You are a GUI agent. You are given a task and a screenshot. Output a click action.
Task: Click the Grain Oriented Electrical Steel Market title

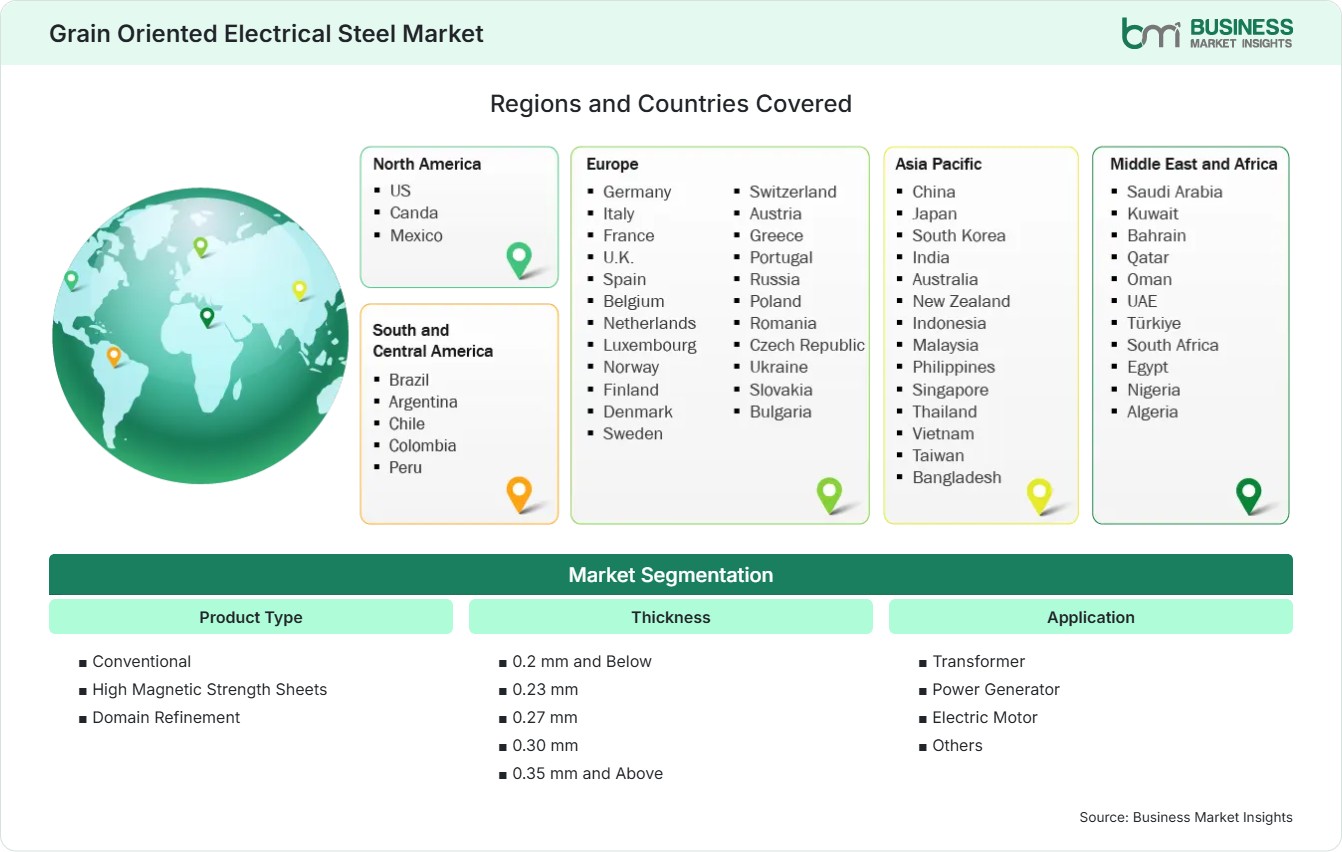[266, 33]
